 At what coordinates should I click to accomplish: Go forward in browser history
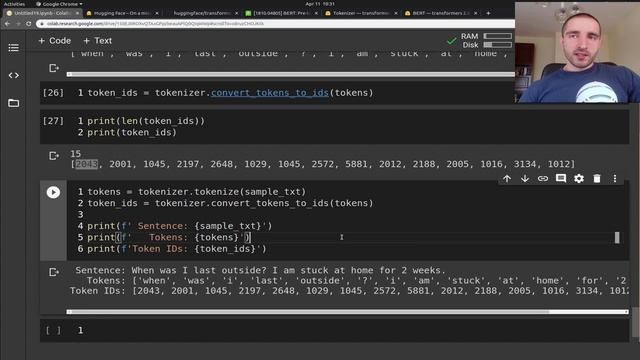(x=18, y=24)
